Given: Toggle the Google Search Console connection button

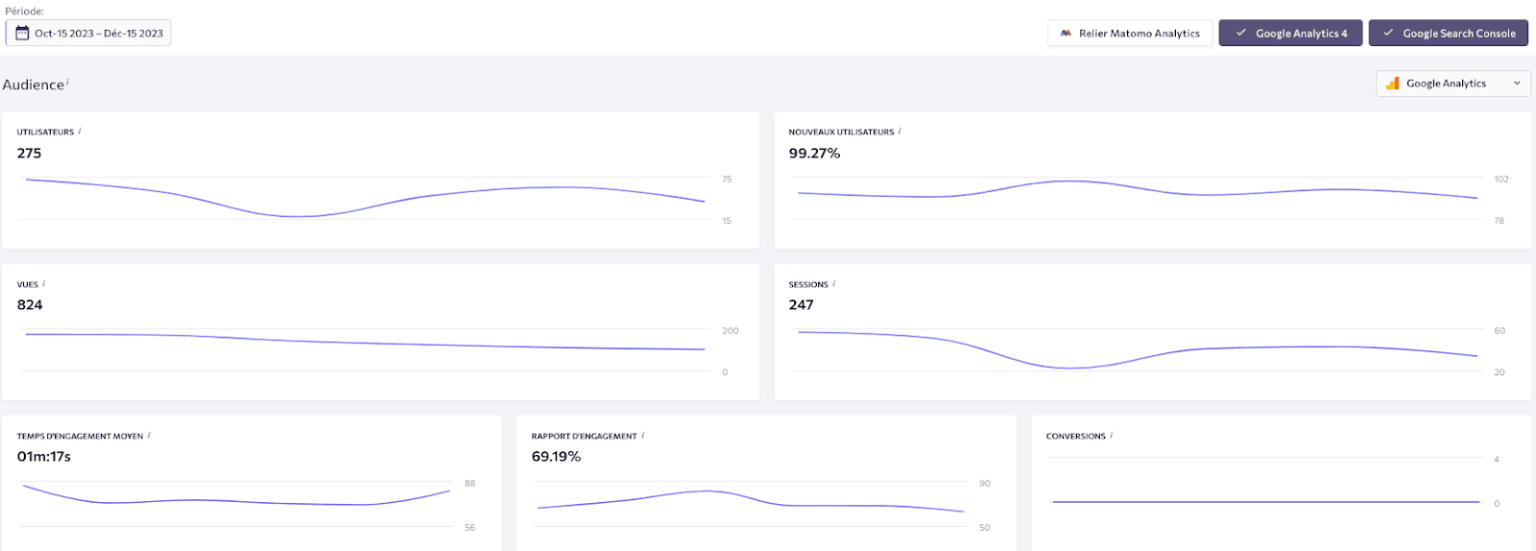Looking at the screenshot, I should tap(1449, 33).
